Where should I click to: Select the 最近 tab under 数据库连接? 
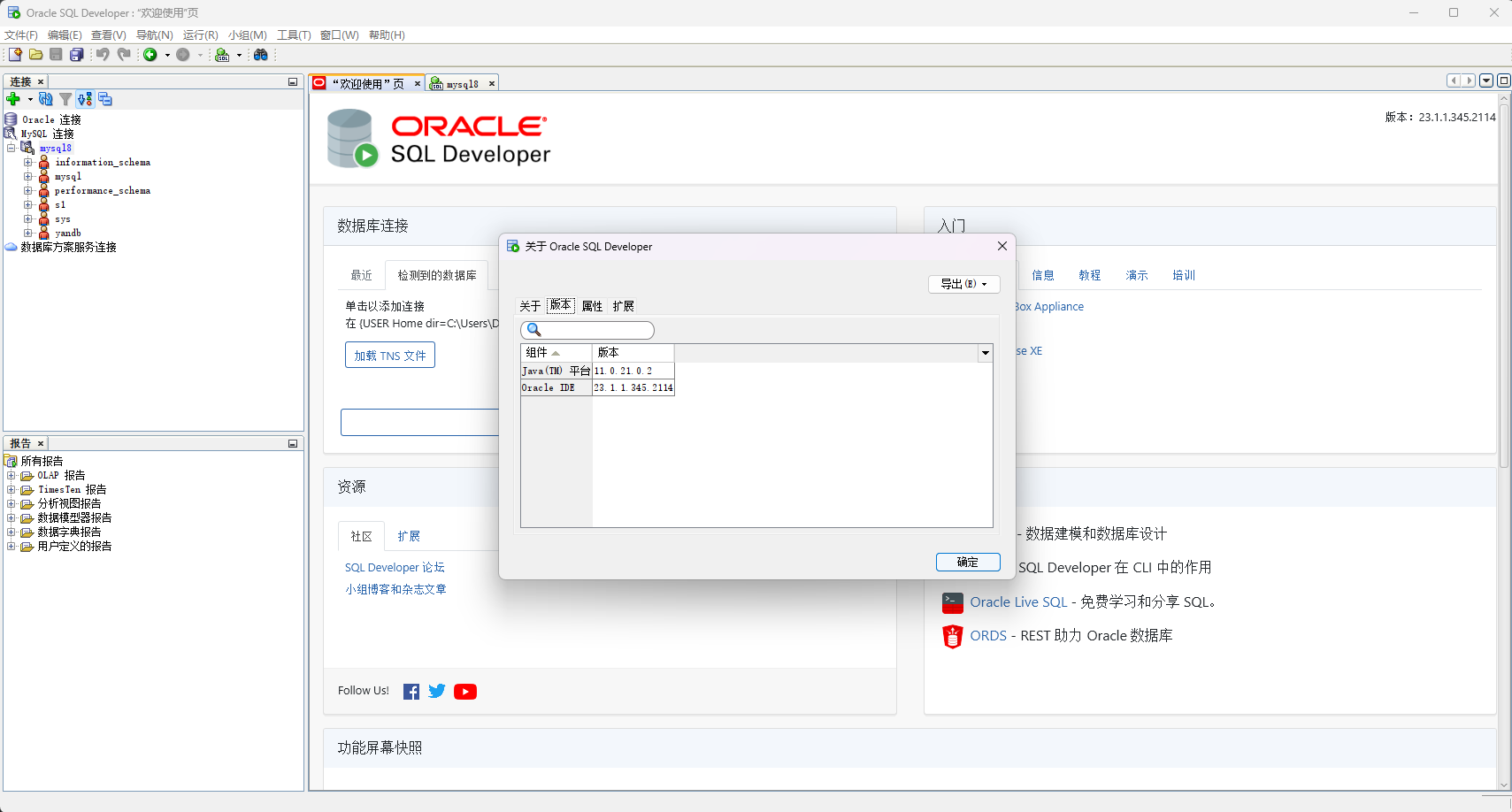[x=361, y=275]
